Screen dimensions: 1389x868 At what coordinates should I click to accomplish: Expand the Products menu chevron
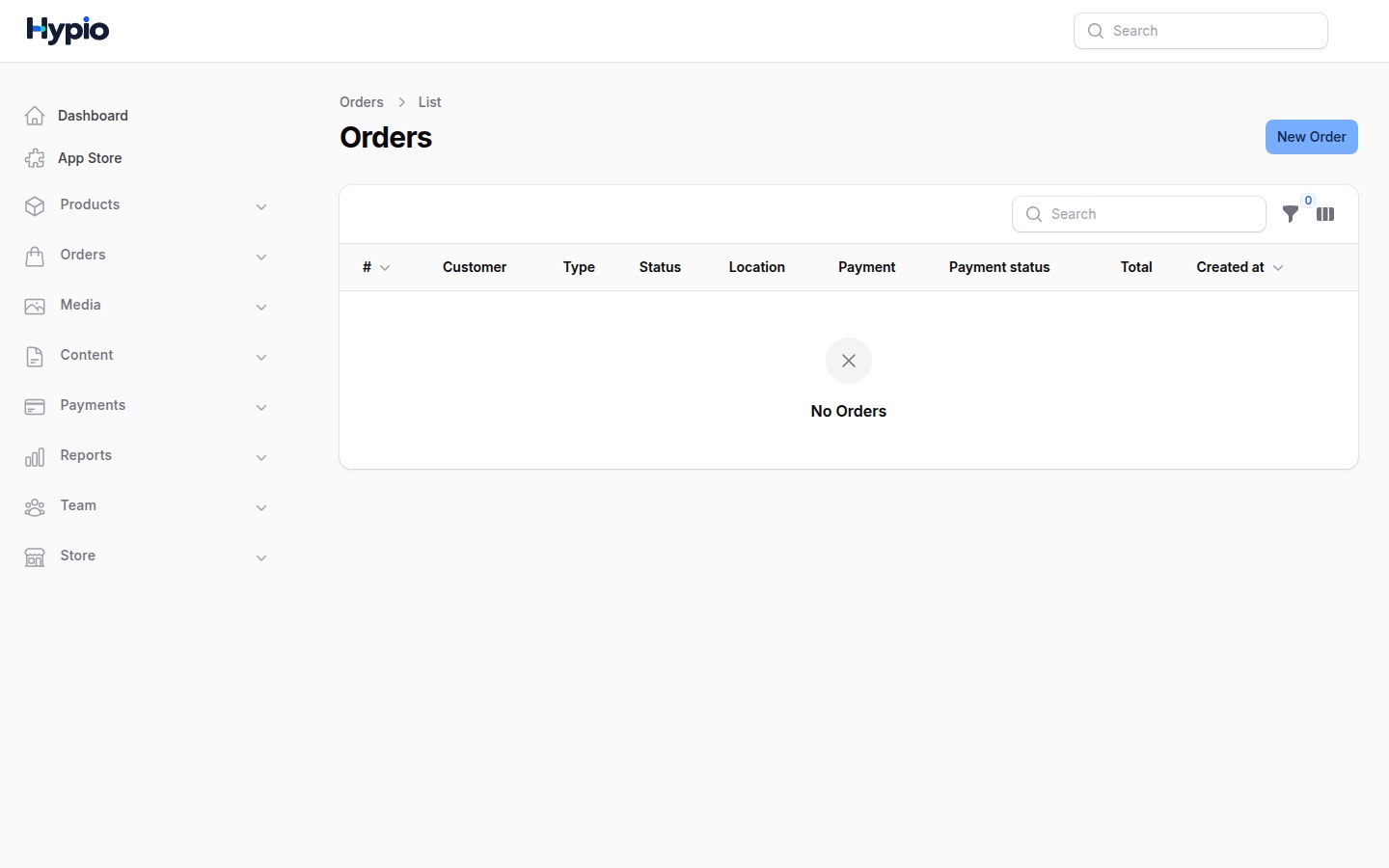pyautogui.click(x=261, y=206)
